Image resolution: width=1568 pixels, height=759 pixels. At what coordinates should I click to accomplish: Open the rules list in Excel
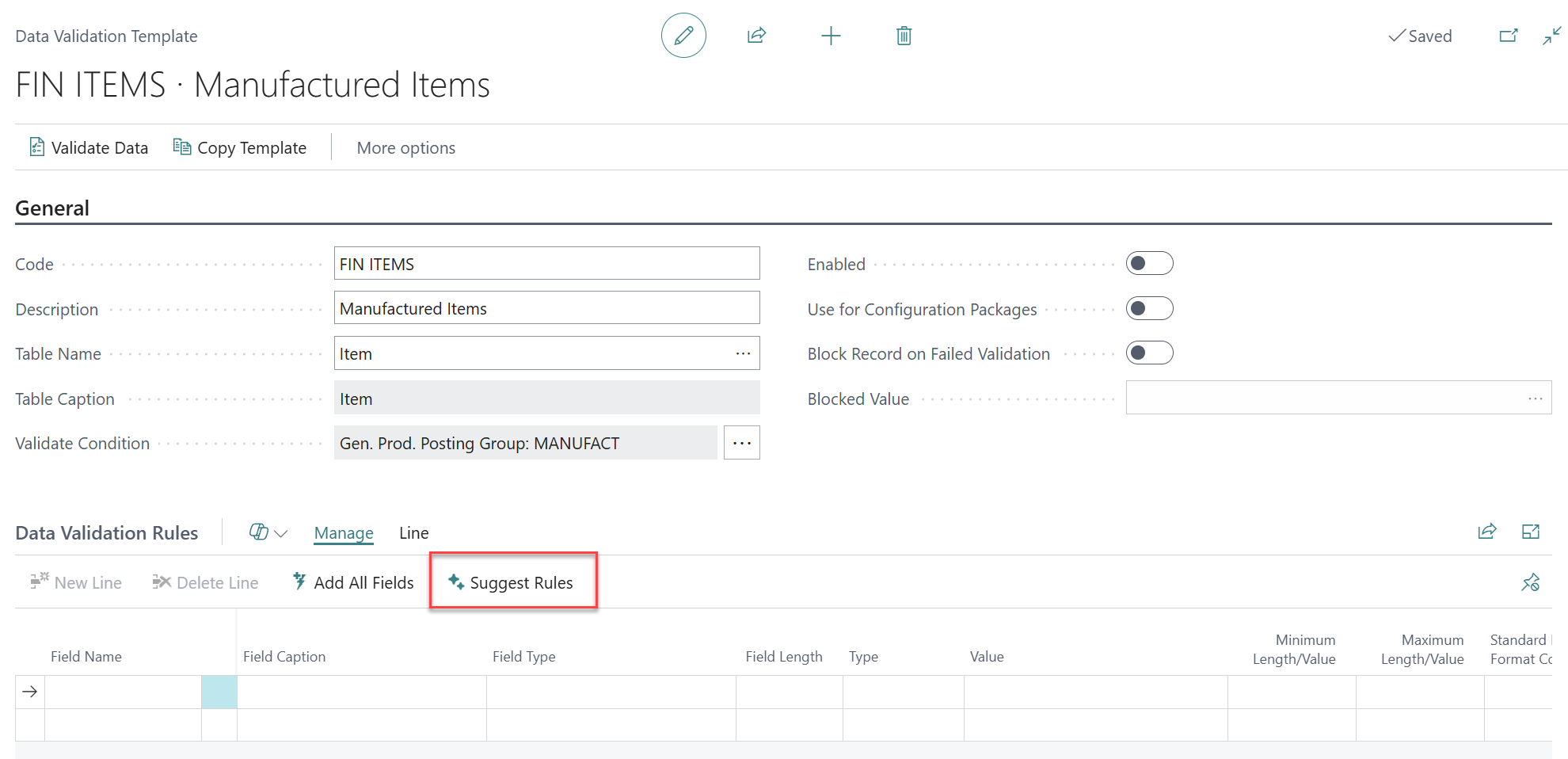1531,532
